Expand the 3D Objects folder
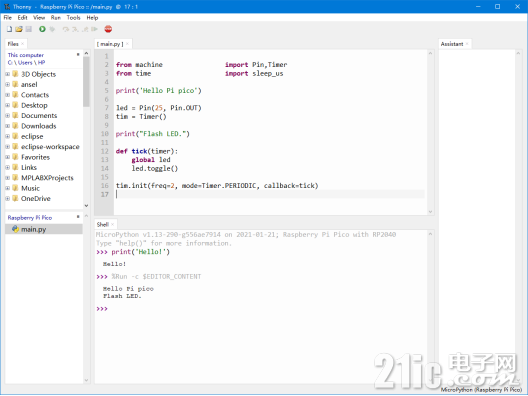528x396 pixels. tap(7, 74)
